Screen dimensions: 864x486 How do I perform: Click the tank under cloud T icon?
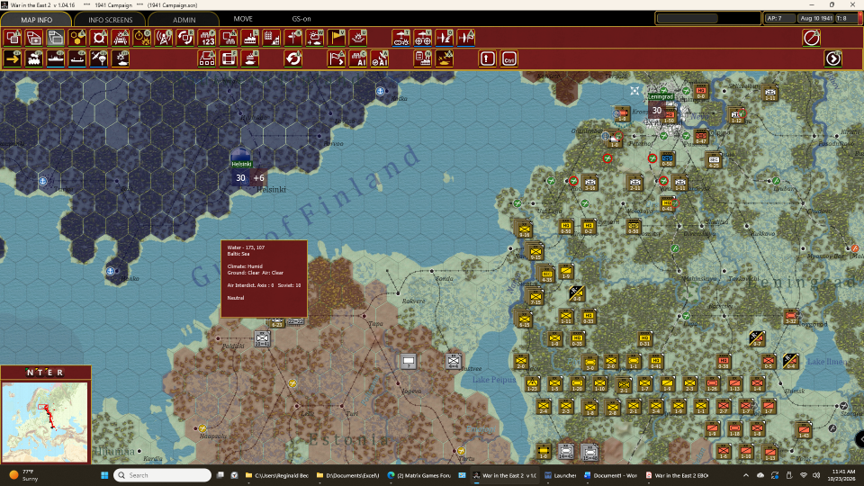tap(401, 37)
